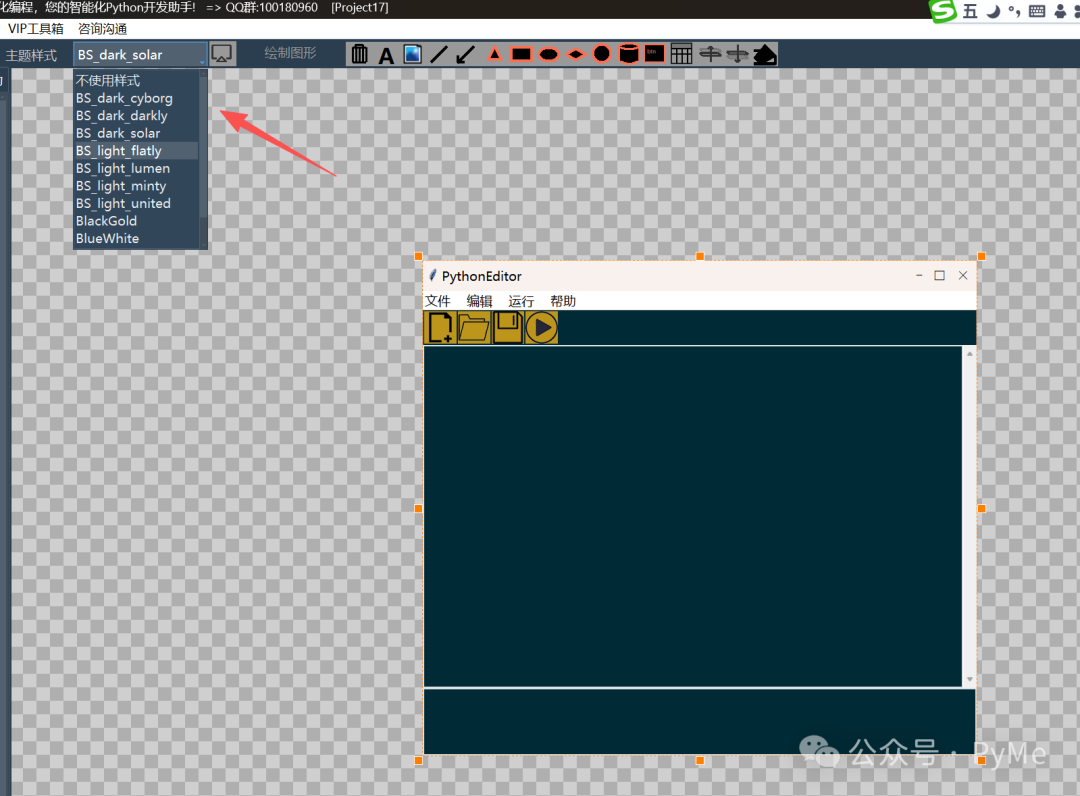
Task: Choose BlackGold theme option
Action: coord(136,221)
